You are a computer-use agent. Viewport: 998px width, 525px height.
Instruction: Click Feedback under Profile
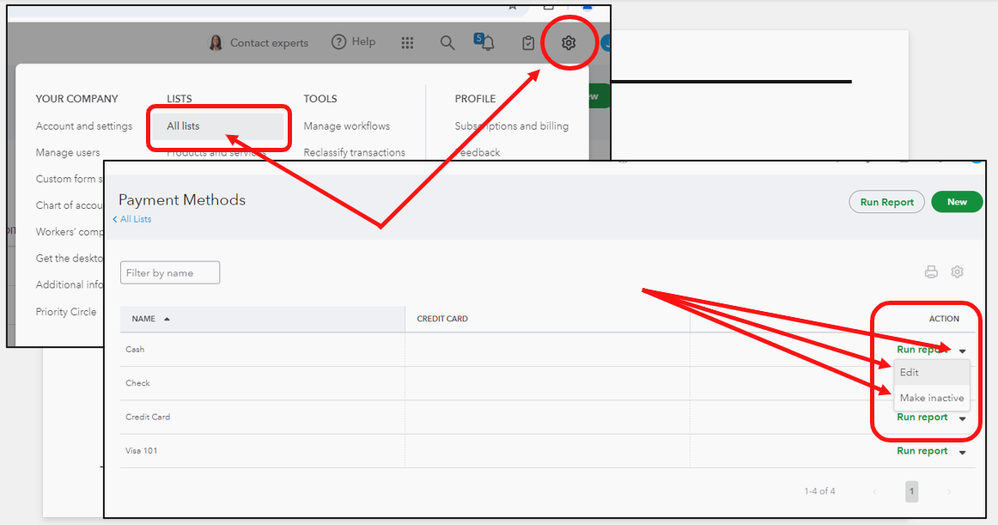(477, 153)
